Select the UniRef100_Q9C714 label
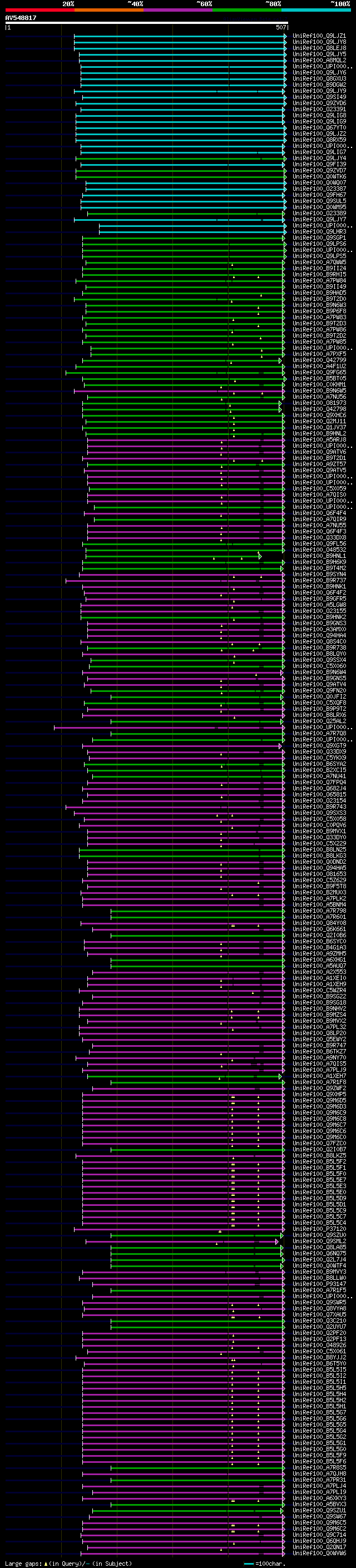356x1568 pixels. pyautogui.click(x=319, y=1535)
